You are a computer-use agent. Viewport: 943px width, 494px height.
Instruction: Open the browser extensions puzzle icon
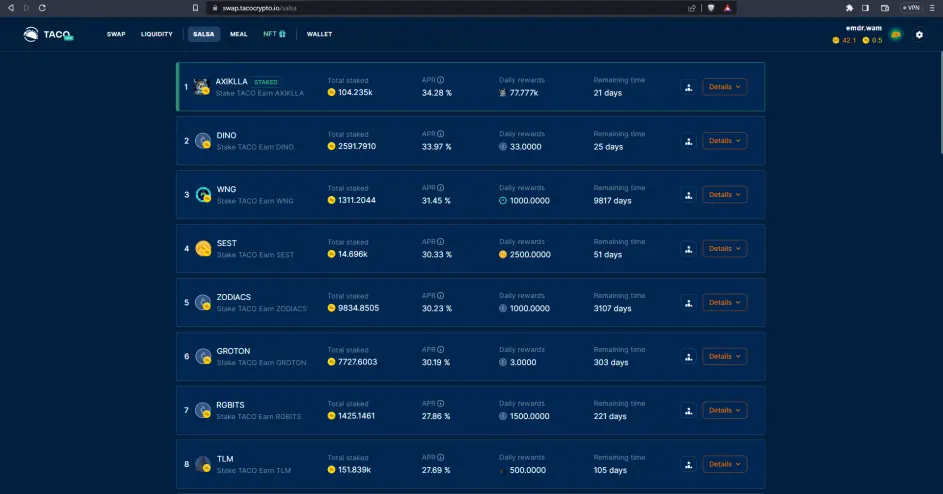coord(849,8)
